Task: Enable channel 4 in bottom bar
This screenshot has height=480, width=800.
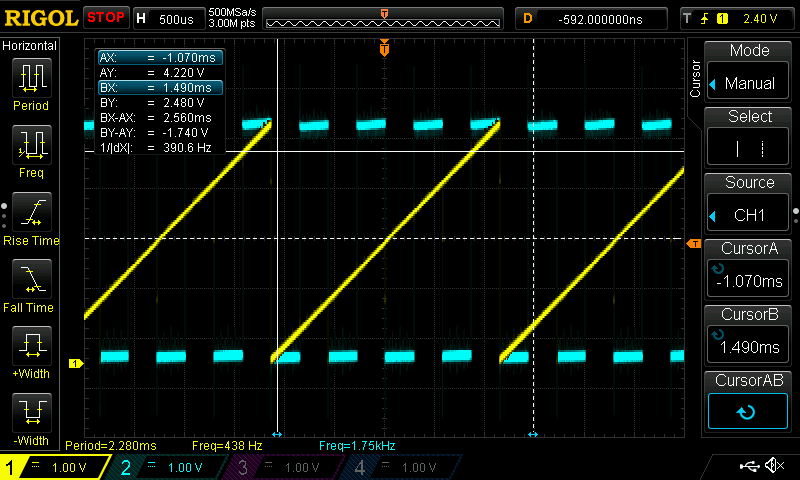Action: click(x=400, y=467)
